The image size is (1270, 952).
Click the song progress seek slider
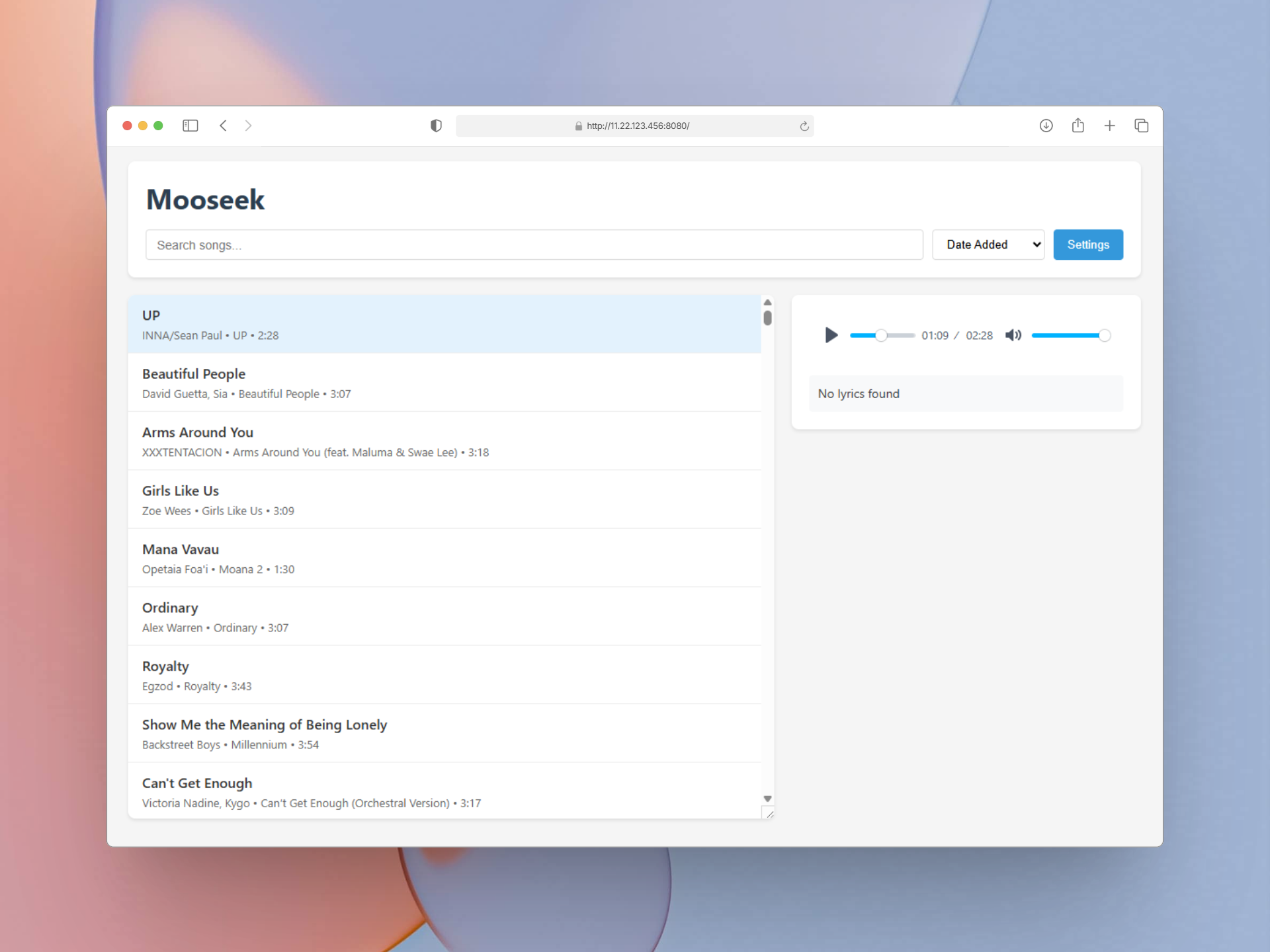tap(882, 335)
